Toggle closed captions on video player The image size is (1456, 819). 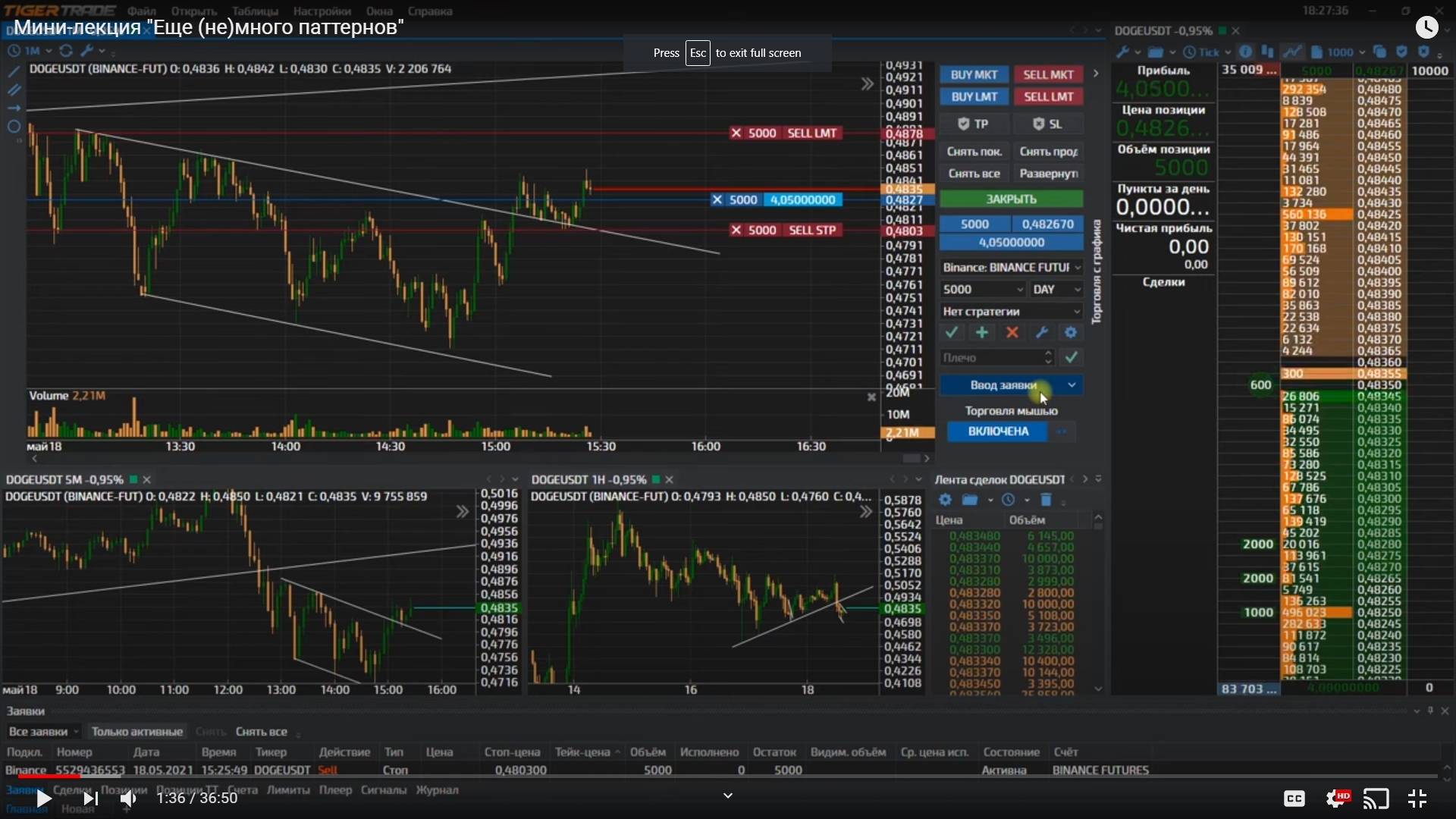pos(1294,798)
